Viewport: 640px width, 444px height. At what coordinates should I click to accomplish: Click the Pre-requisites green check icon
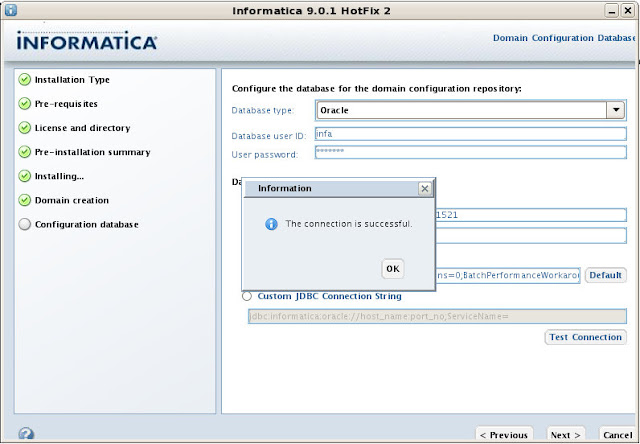24,104
